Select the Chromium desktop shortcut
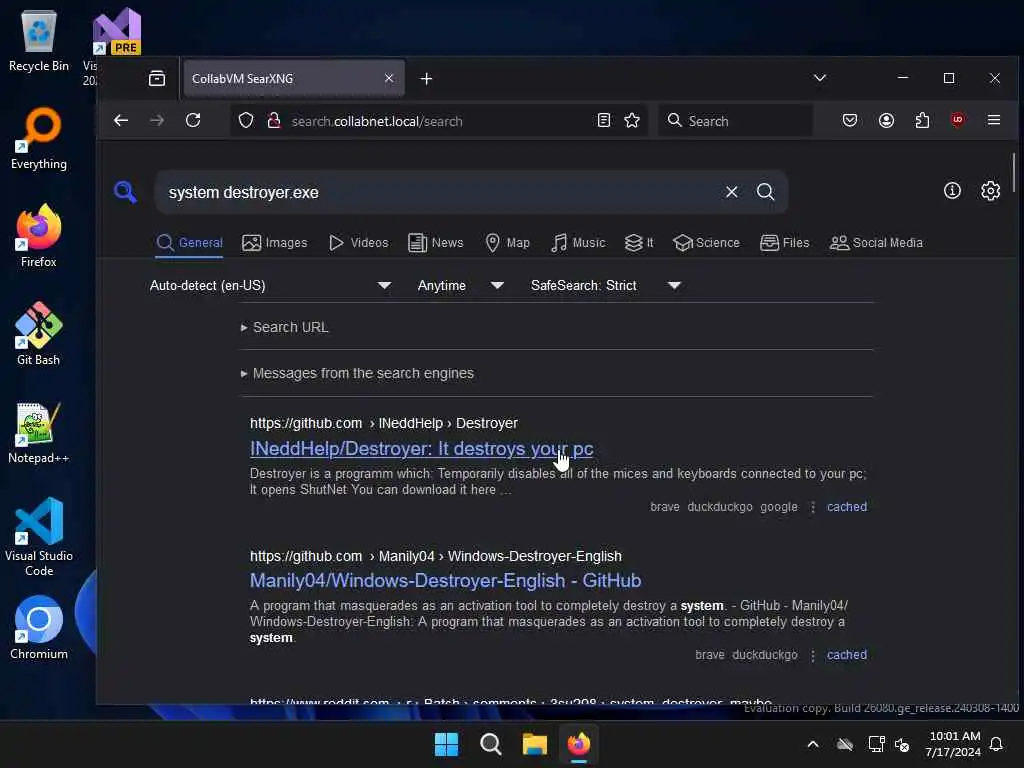The height and width of the screenshot is (768, 1024). (x=39, y=628)
